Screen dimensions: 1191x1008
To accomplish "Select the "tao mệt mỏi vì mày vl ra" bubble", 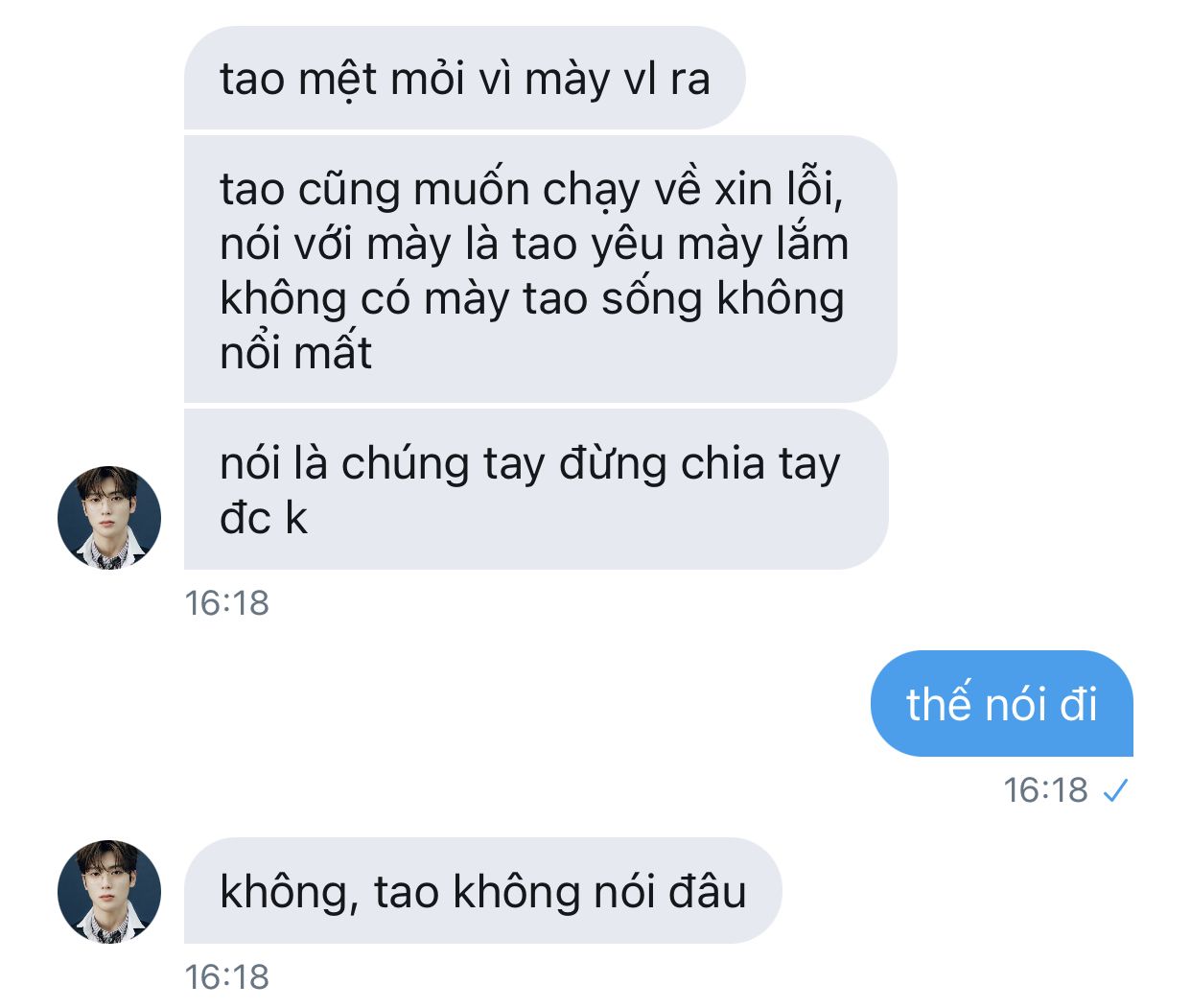I will click(x=464, y=78).
